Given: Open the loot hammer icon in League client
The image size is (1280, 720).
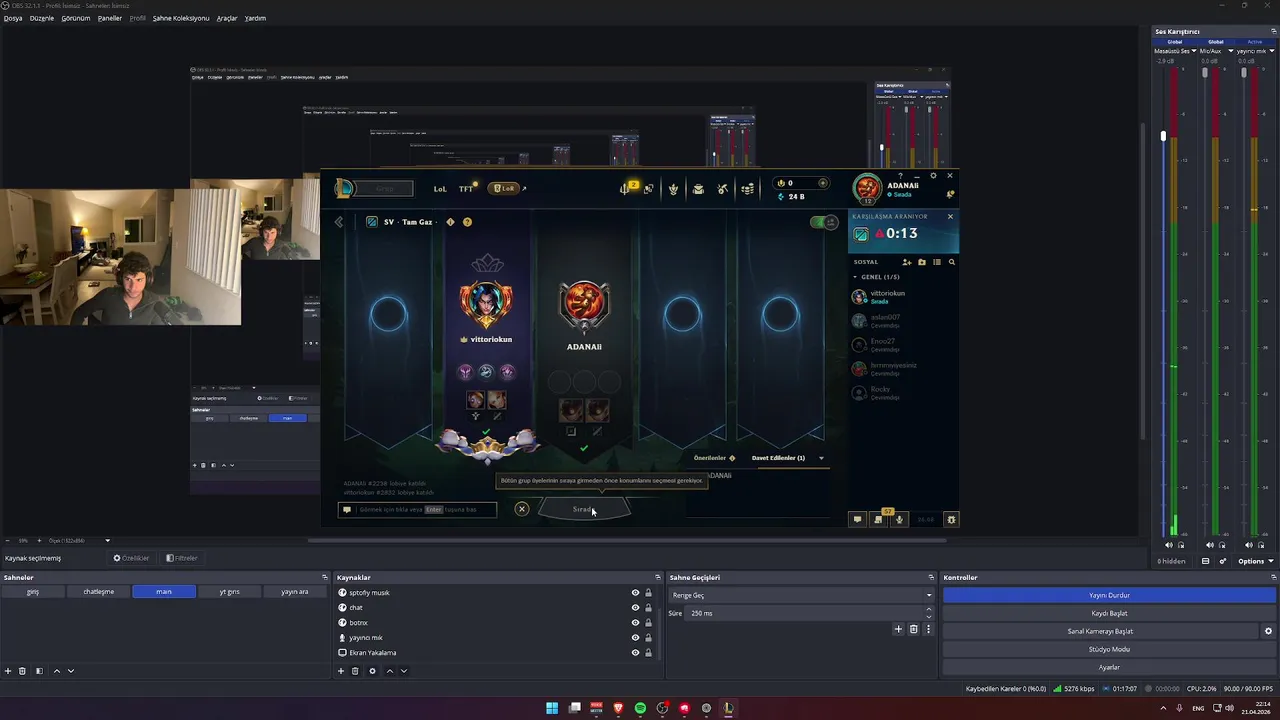Looking at the screenshot, I should click(x=722, y=189).
